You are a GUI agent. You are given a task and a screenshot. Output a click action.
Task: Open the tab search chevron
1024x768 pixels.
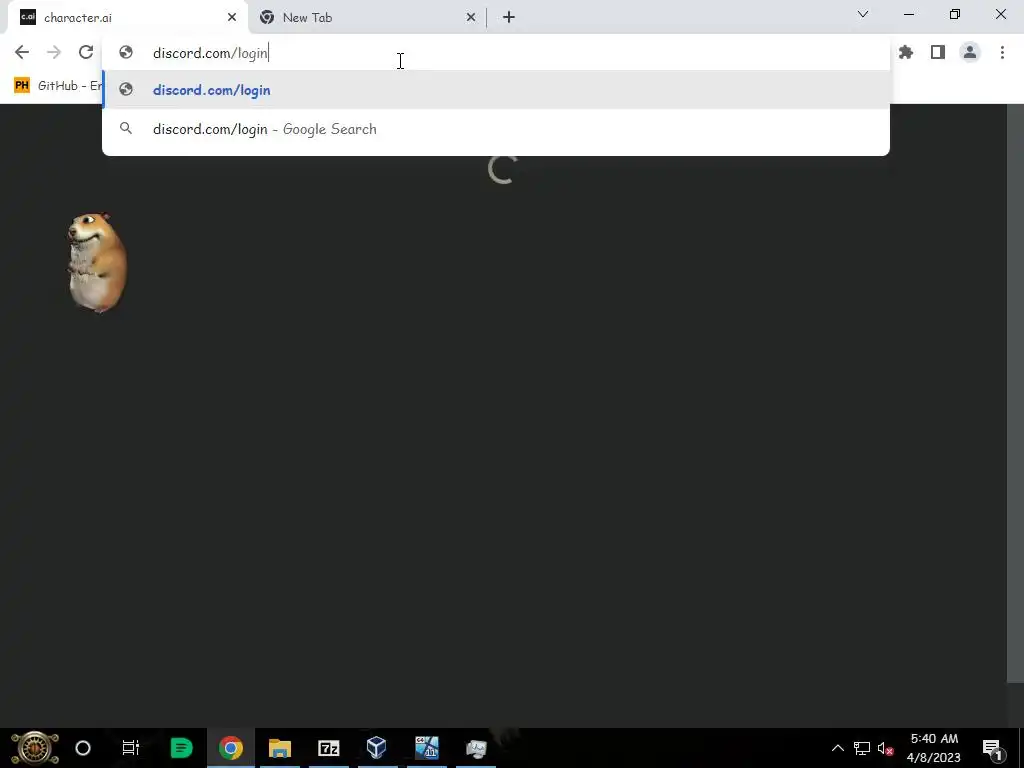click(x=863, y=14)
